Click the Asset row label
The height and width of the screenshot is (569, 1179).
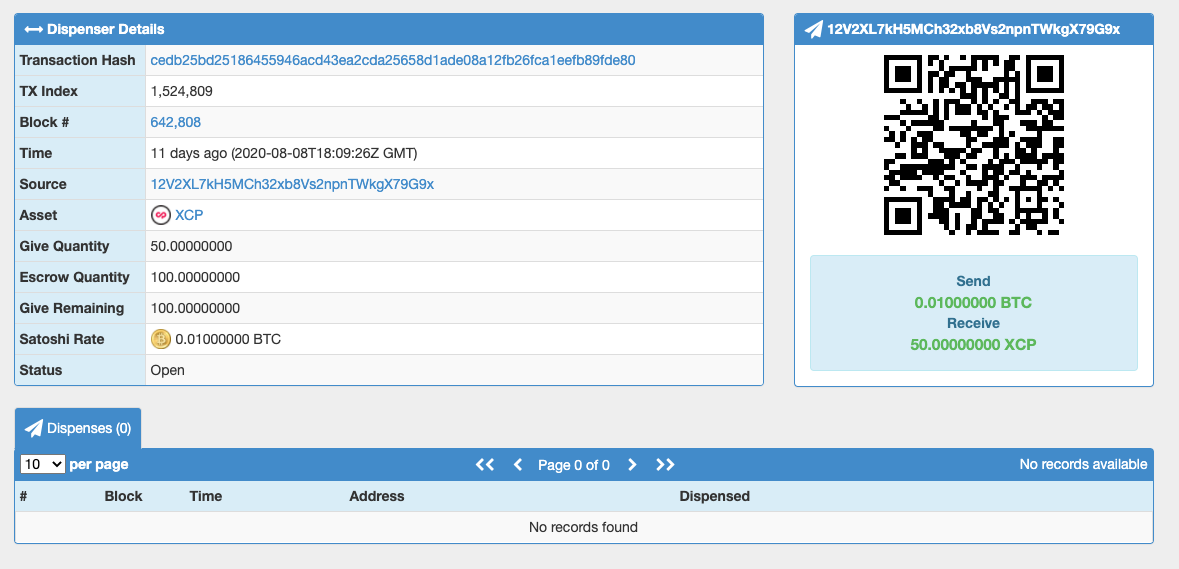[38, 215]
